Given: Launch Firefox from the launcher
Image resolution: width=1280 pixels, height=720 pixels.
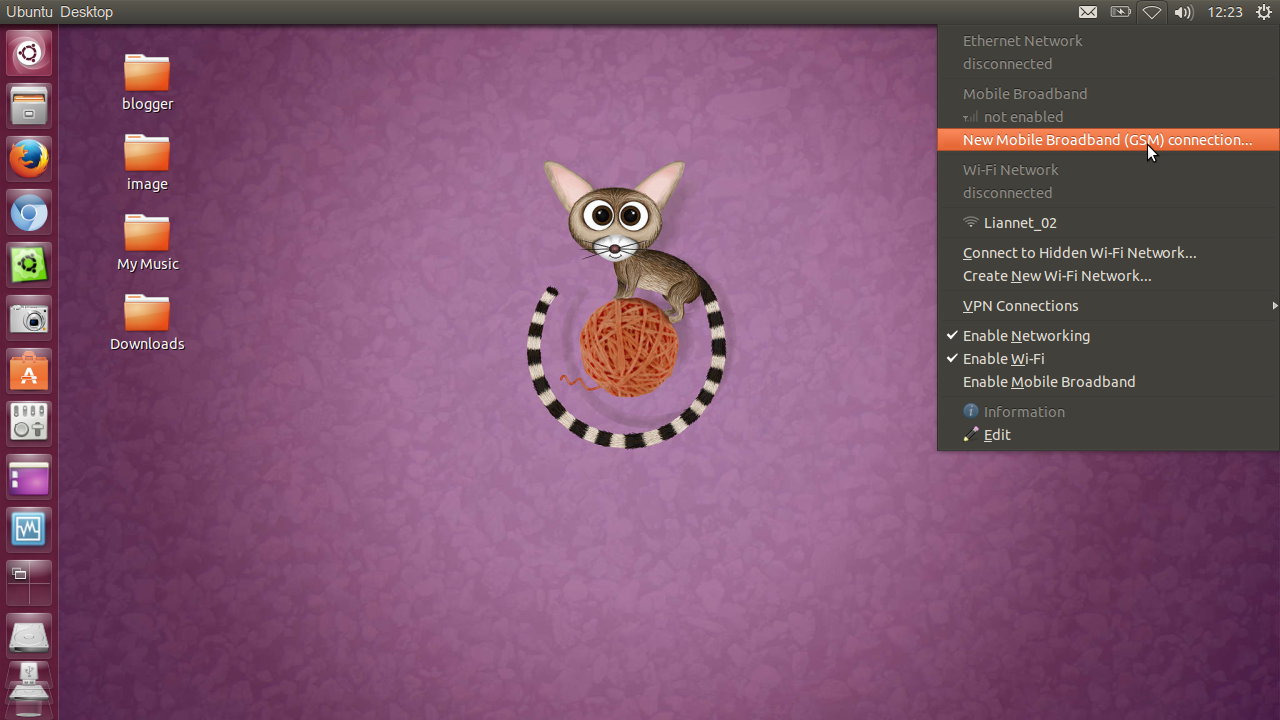Looking at the screenshot, I should coord(28,158).
